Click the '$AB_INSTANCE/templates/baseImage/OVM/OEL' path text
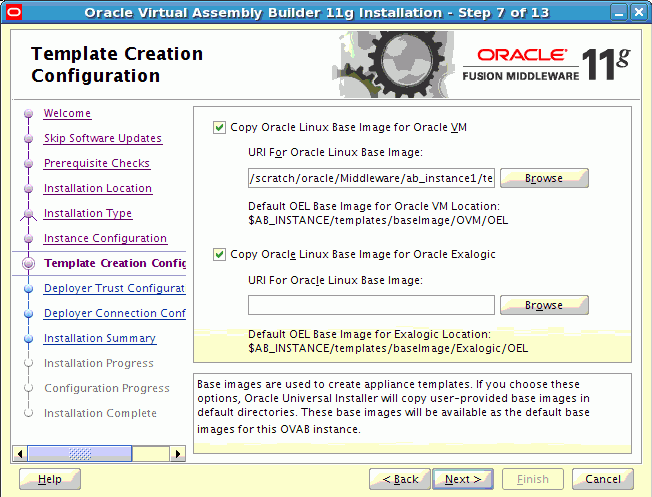This screenshot has height=497, width=652. coord(378,220)
